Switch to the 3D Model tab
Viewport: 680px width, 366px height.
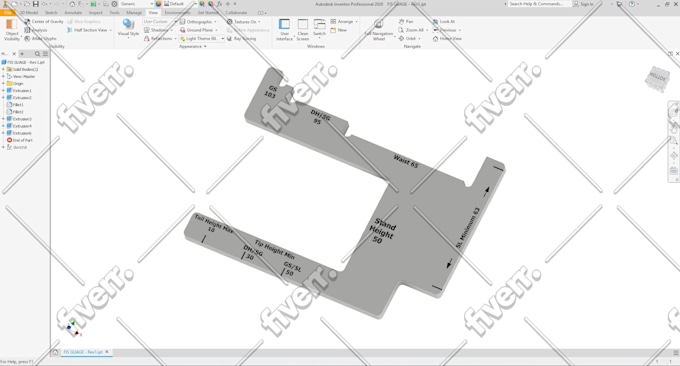coord(29,13)
